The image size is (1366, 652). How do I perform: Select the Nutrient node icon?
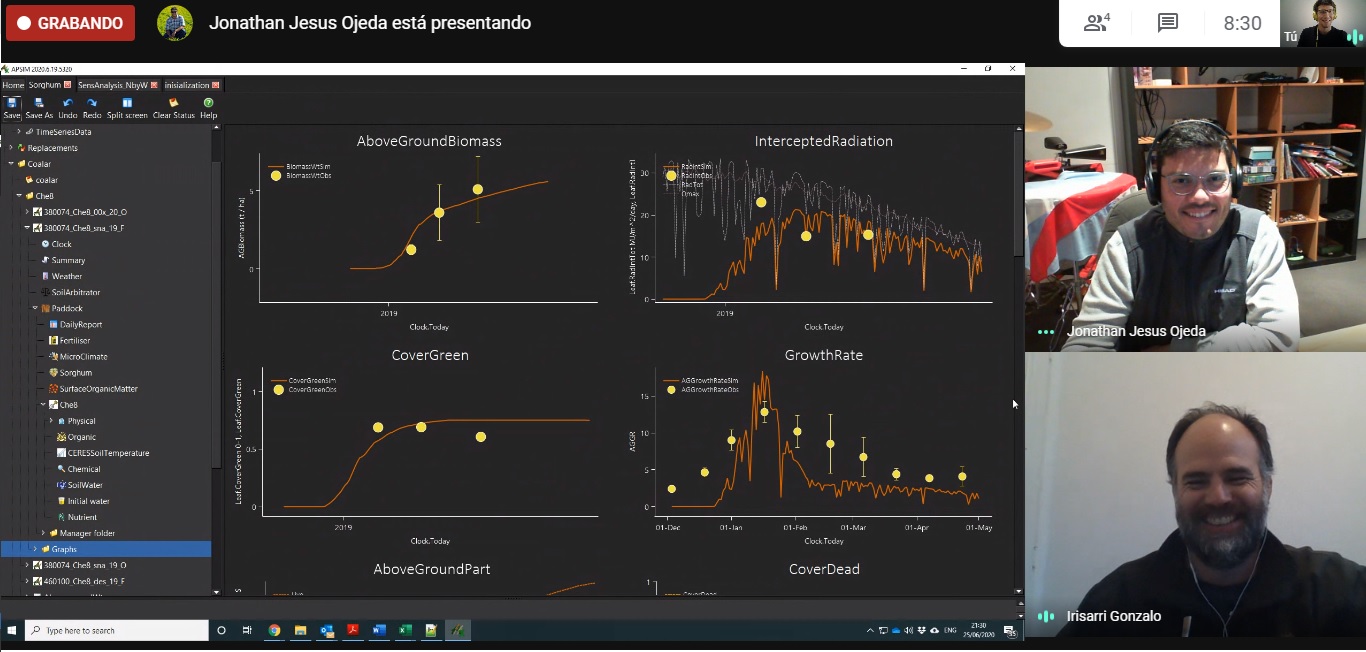point(61,517)
